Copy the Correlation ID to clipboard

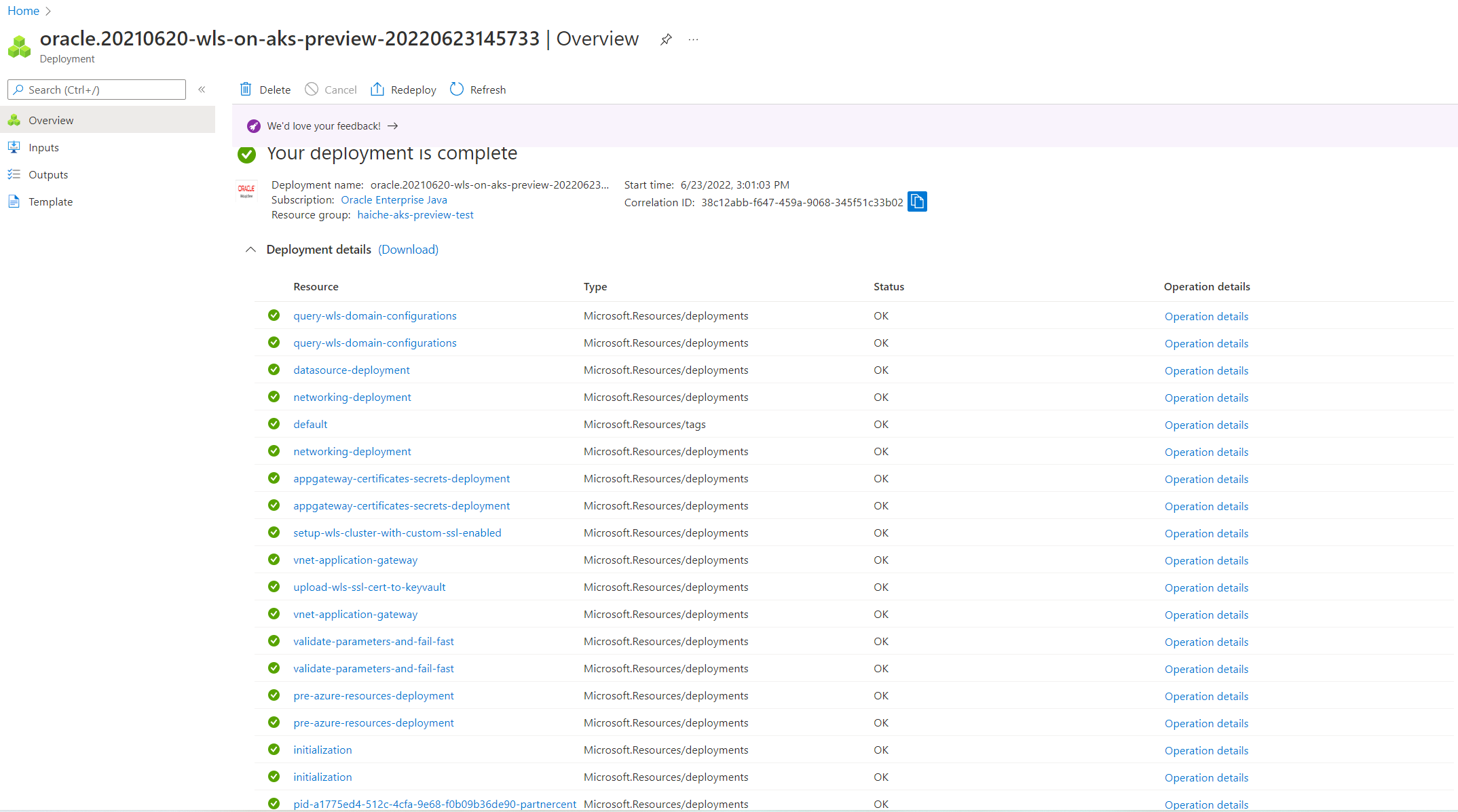917,201
